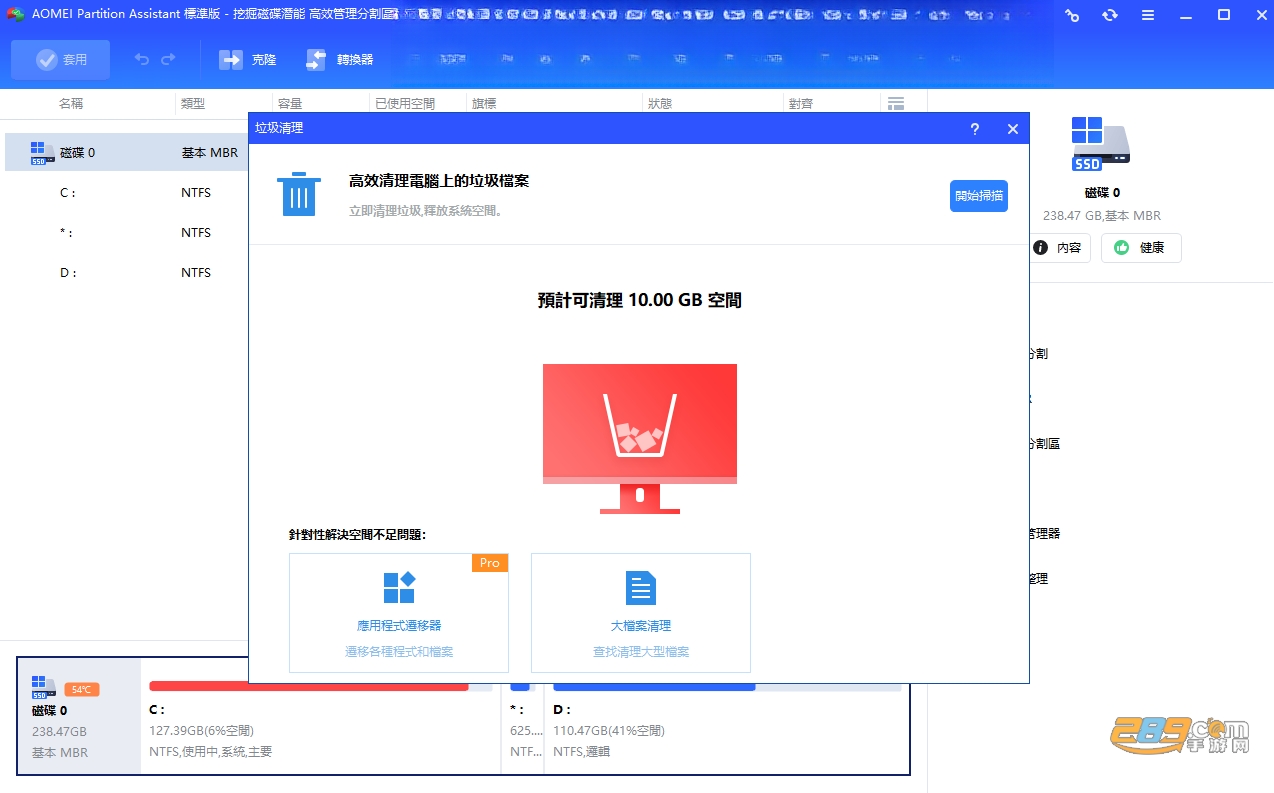
Task: Click the 對齊 column header
Action: point(801,103)
